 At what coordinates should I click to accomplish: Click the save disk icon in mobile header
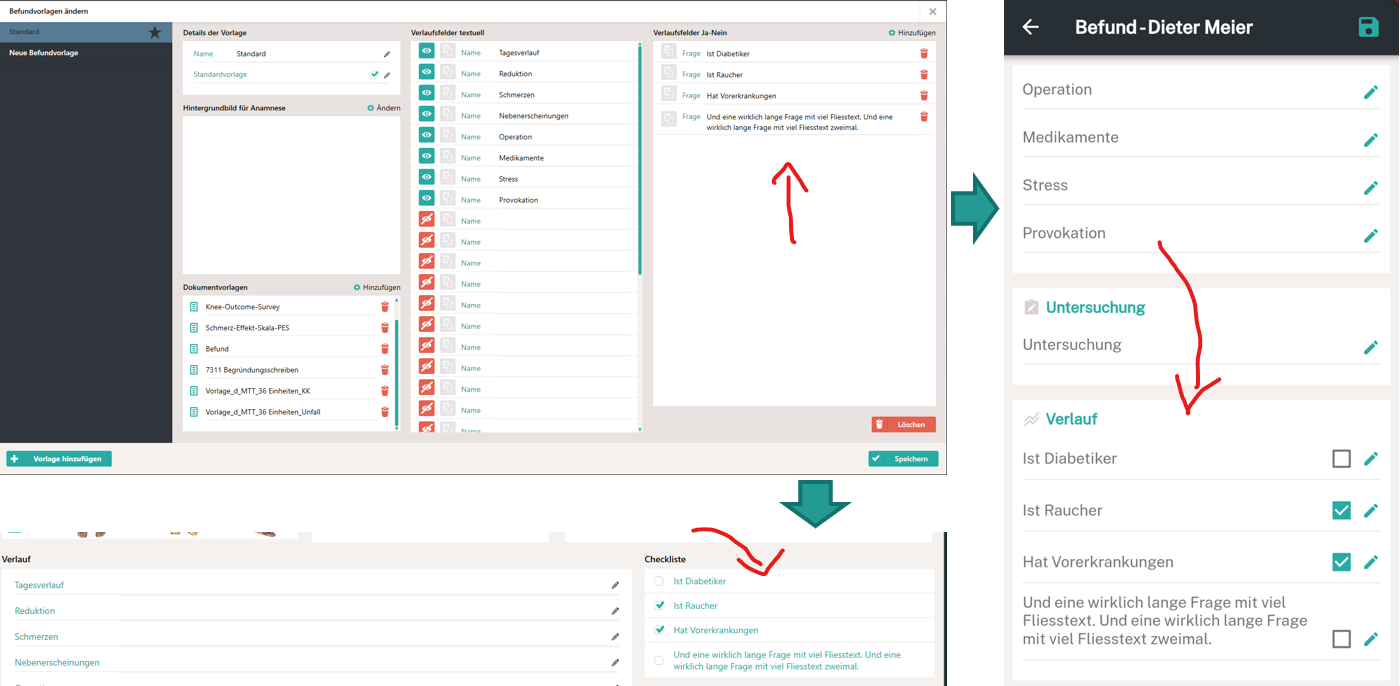tap(1369, 27)
